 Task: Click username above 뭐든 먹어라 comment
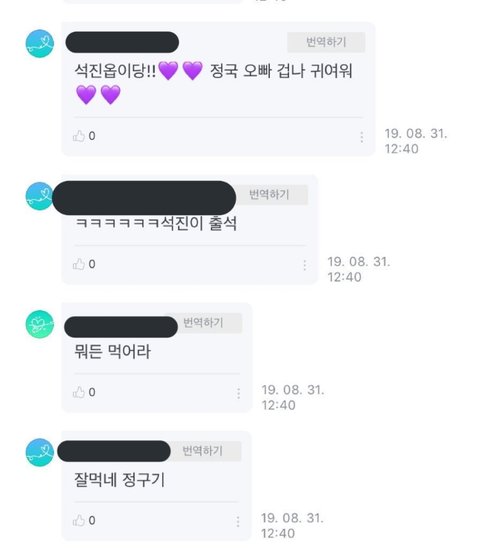121,327
